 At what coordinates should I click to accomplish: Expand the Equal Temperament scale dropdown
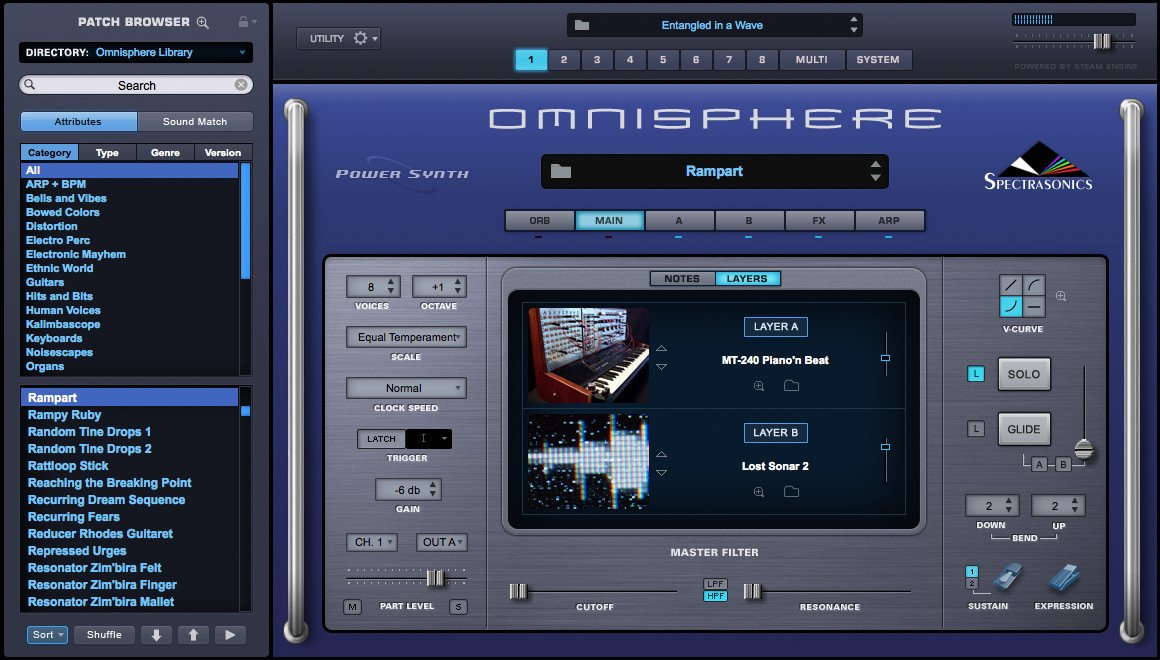[406, 337]
